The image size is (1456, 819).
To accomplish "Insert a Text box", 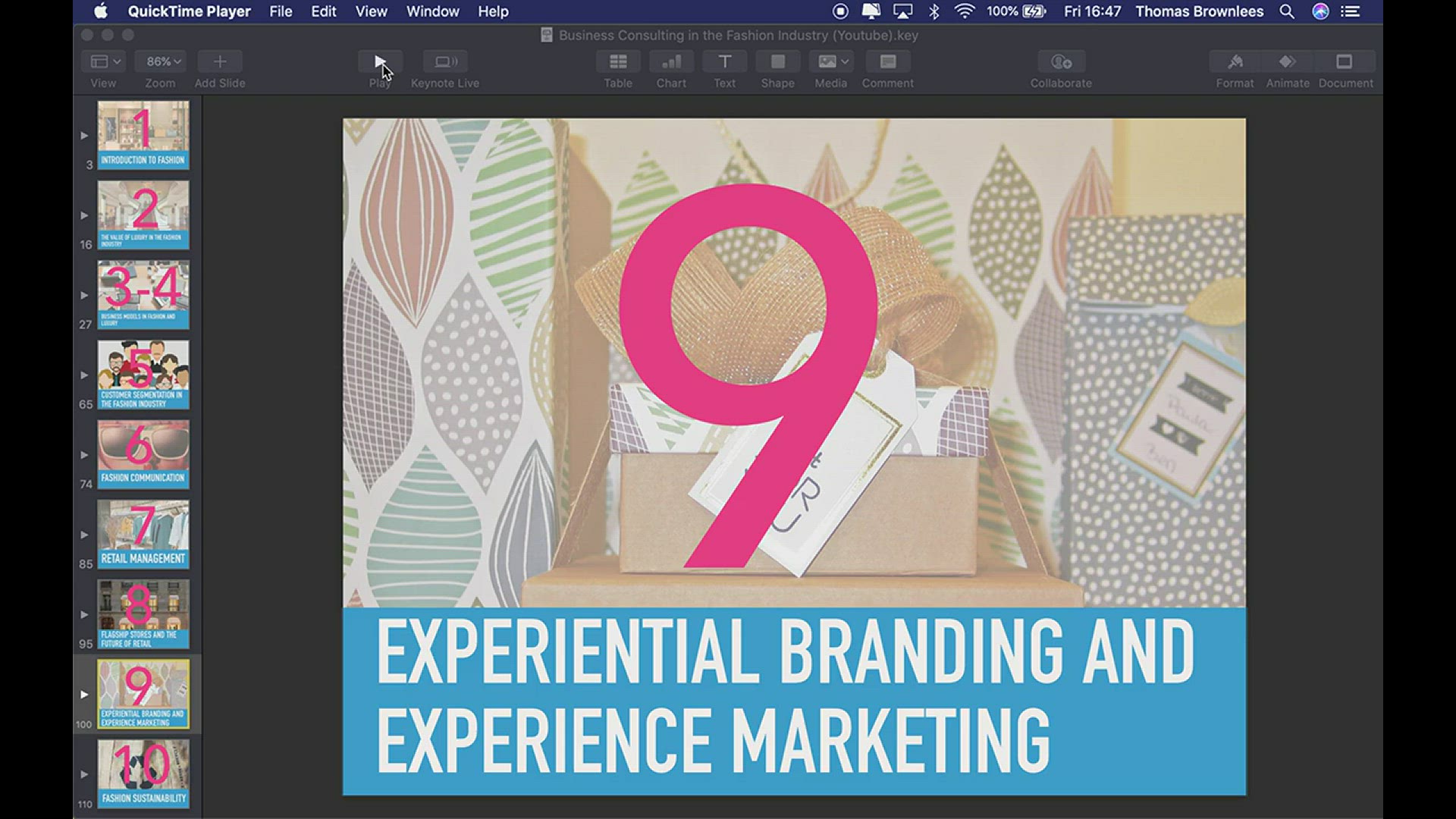I will tap(724, 62).
